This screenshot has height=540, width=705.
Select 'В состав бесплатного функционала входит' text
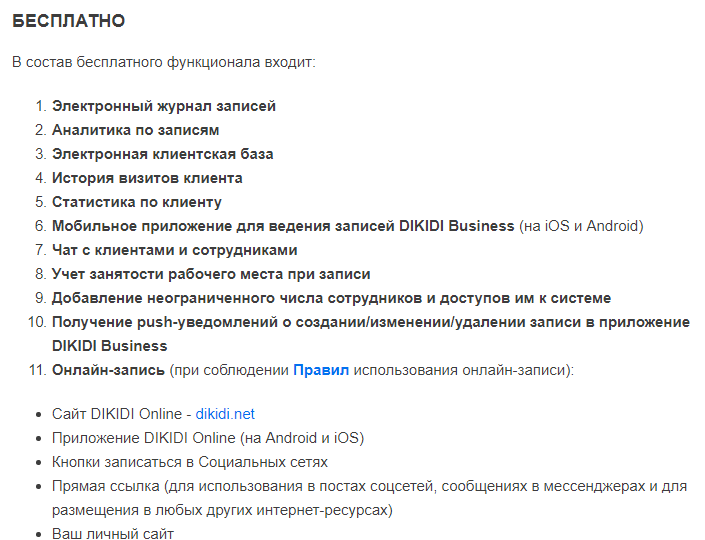[164, 62]
